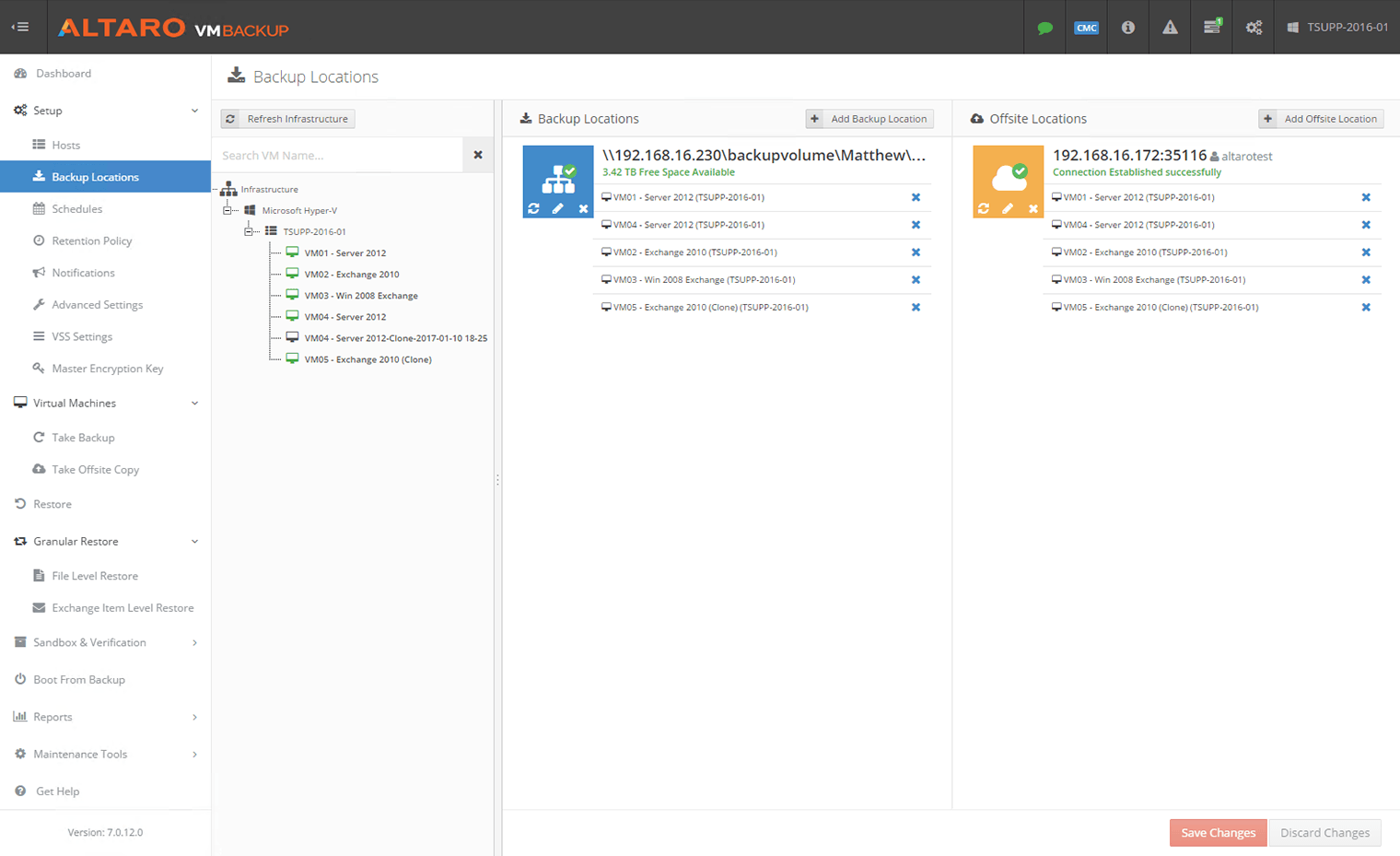Remove VM04 - Server 2012 from the backup location
The image size is (1400, 856).
[916, 225]
